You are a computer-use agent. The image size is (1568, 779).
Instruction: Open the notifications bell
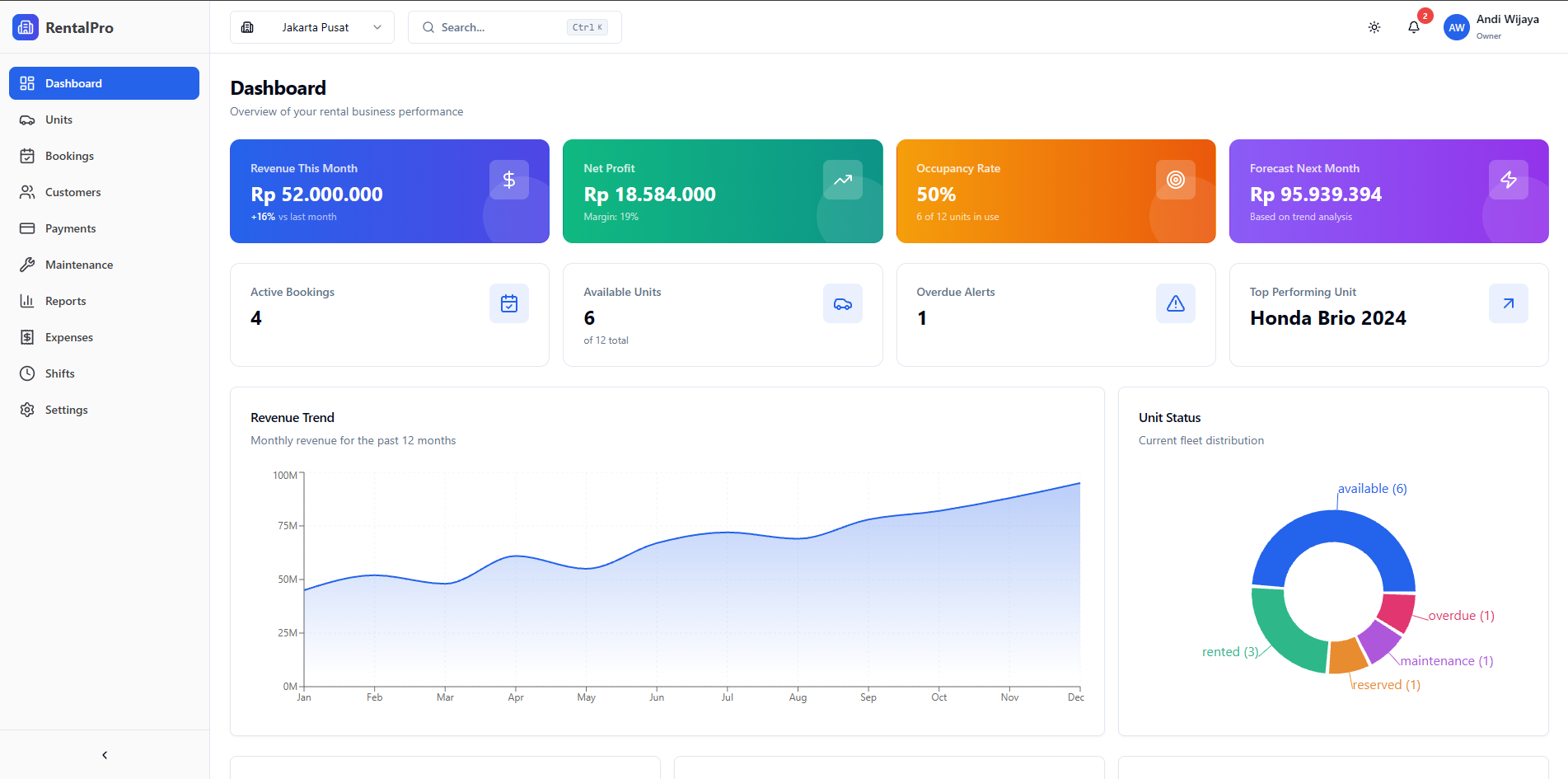pos(1414,27)
